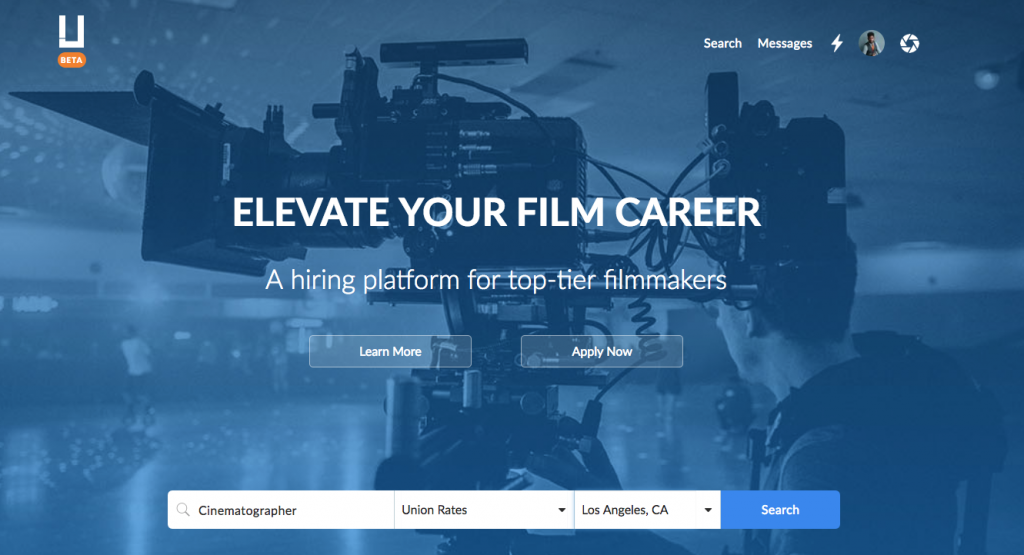Click the Learn More button
The width and height of the screenshot is (1024, 555).
pyautogui.click(x=390, y=351)
